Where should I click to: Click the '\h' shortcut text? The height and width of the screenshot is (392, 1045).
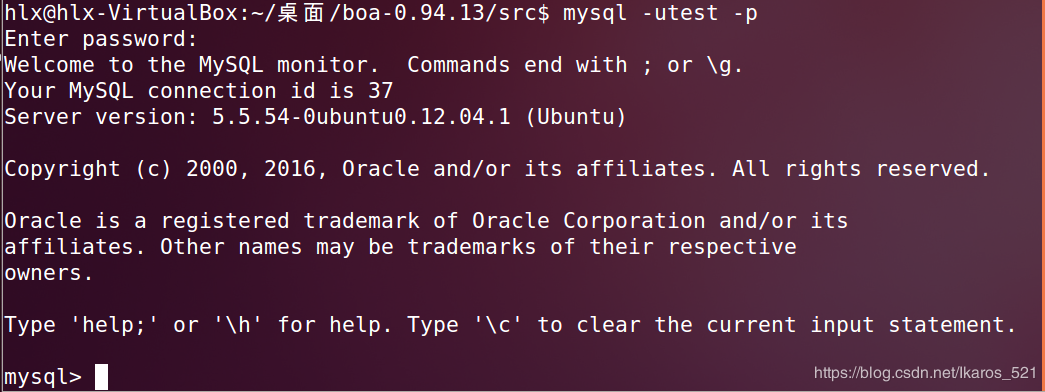[239, 325]
